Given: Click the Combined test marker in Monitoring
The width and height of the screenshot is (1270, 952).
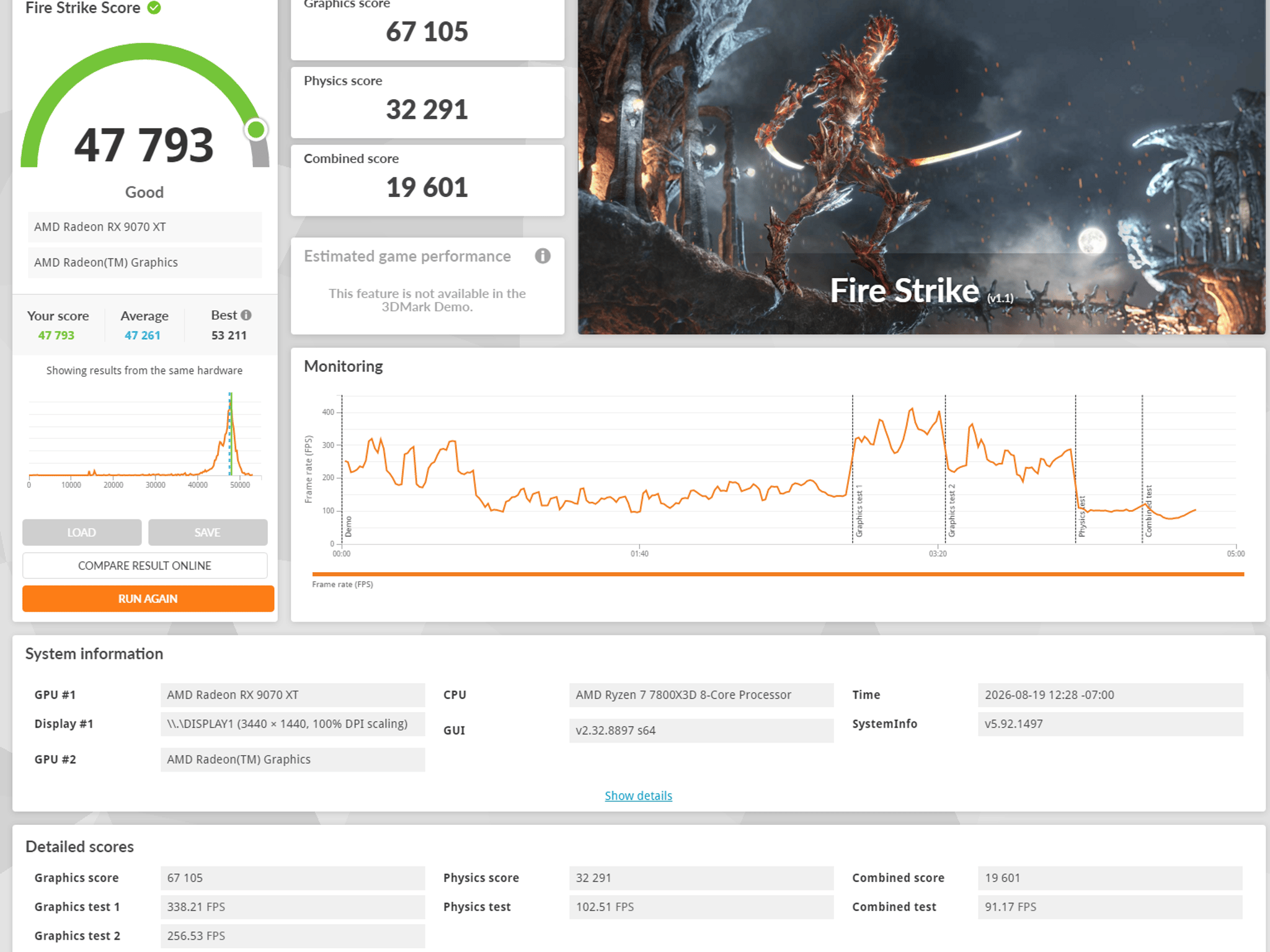Looking at the screenshot, I should [1148, 511].
